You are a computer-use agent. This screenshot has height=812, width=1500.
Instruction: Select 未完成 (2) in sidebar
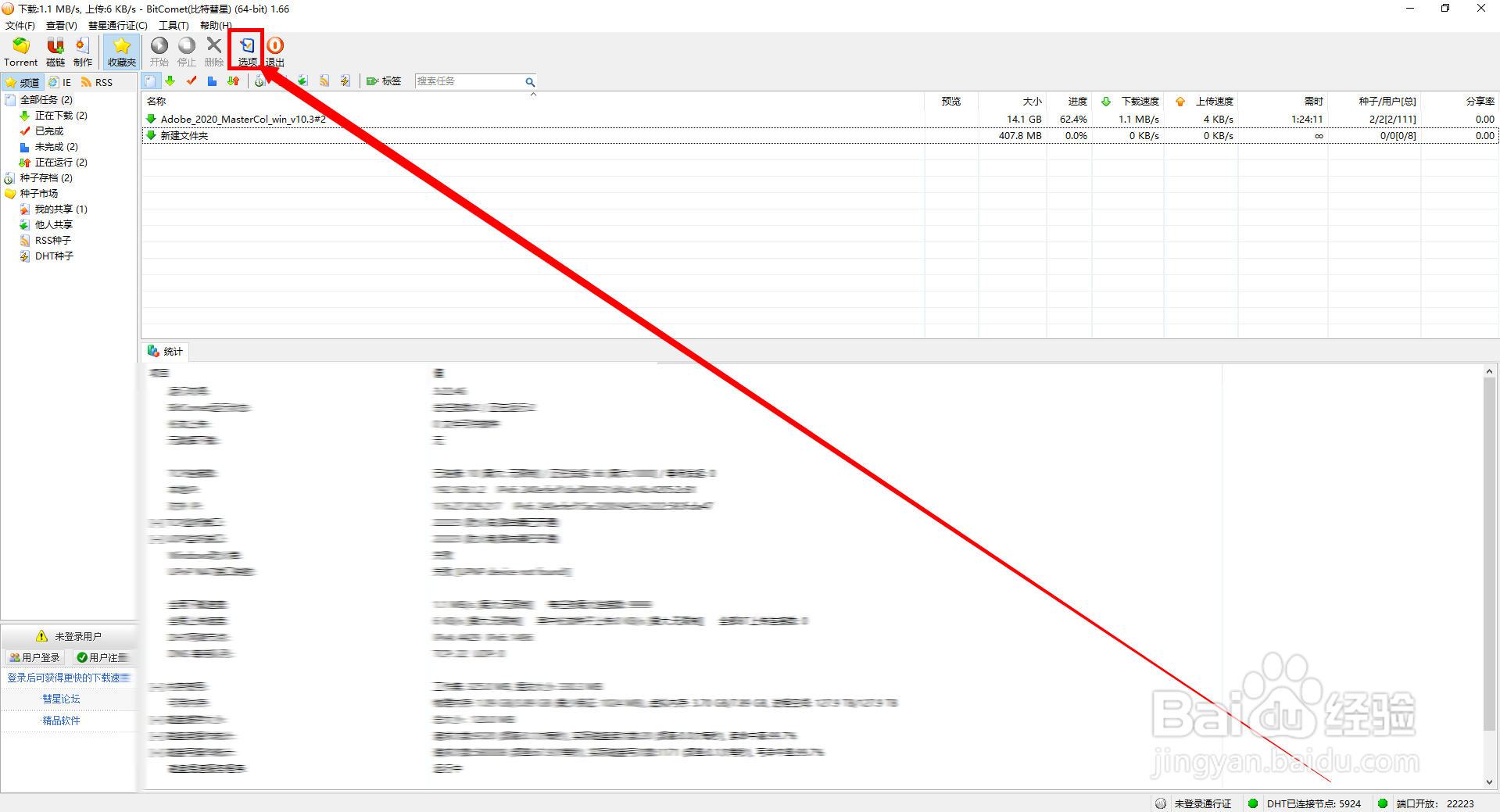click(x=56, y=147)
